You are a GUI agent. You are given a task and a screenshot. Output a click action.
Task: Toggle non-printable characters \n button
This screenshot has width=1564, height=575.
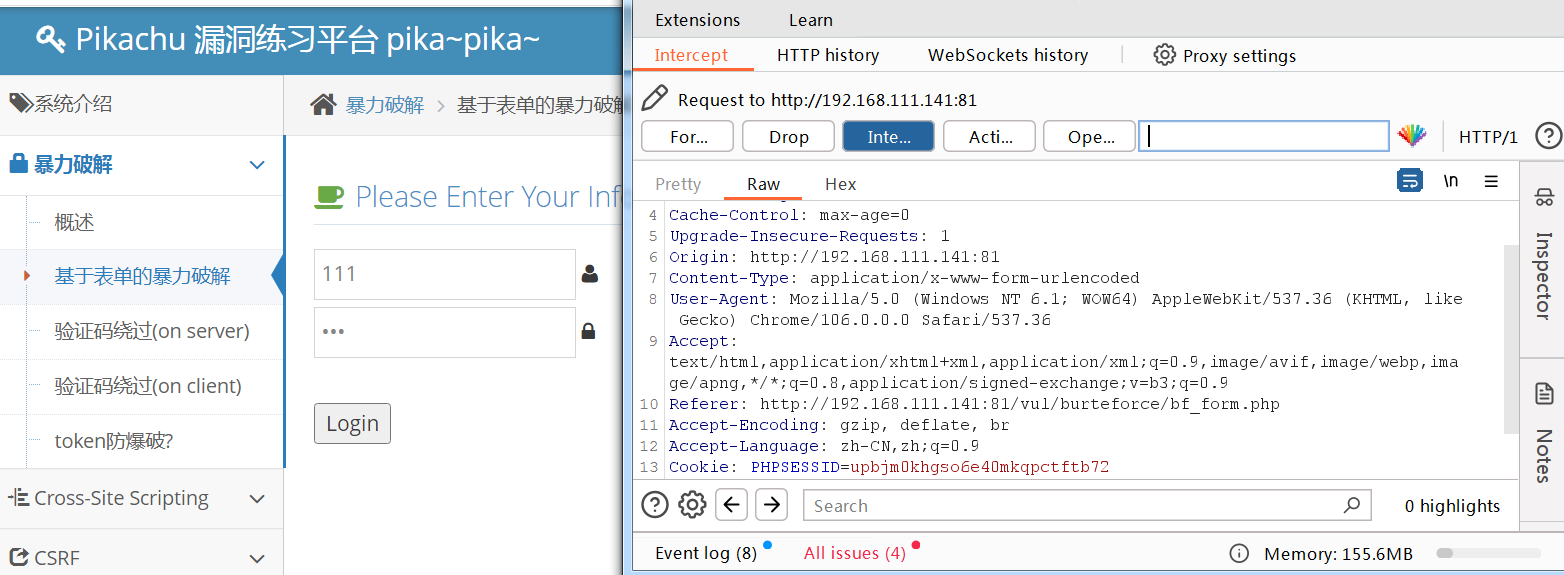tap(1450, 181)
